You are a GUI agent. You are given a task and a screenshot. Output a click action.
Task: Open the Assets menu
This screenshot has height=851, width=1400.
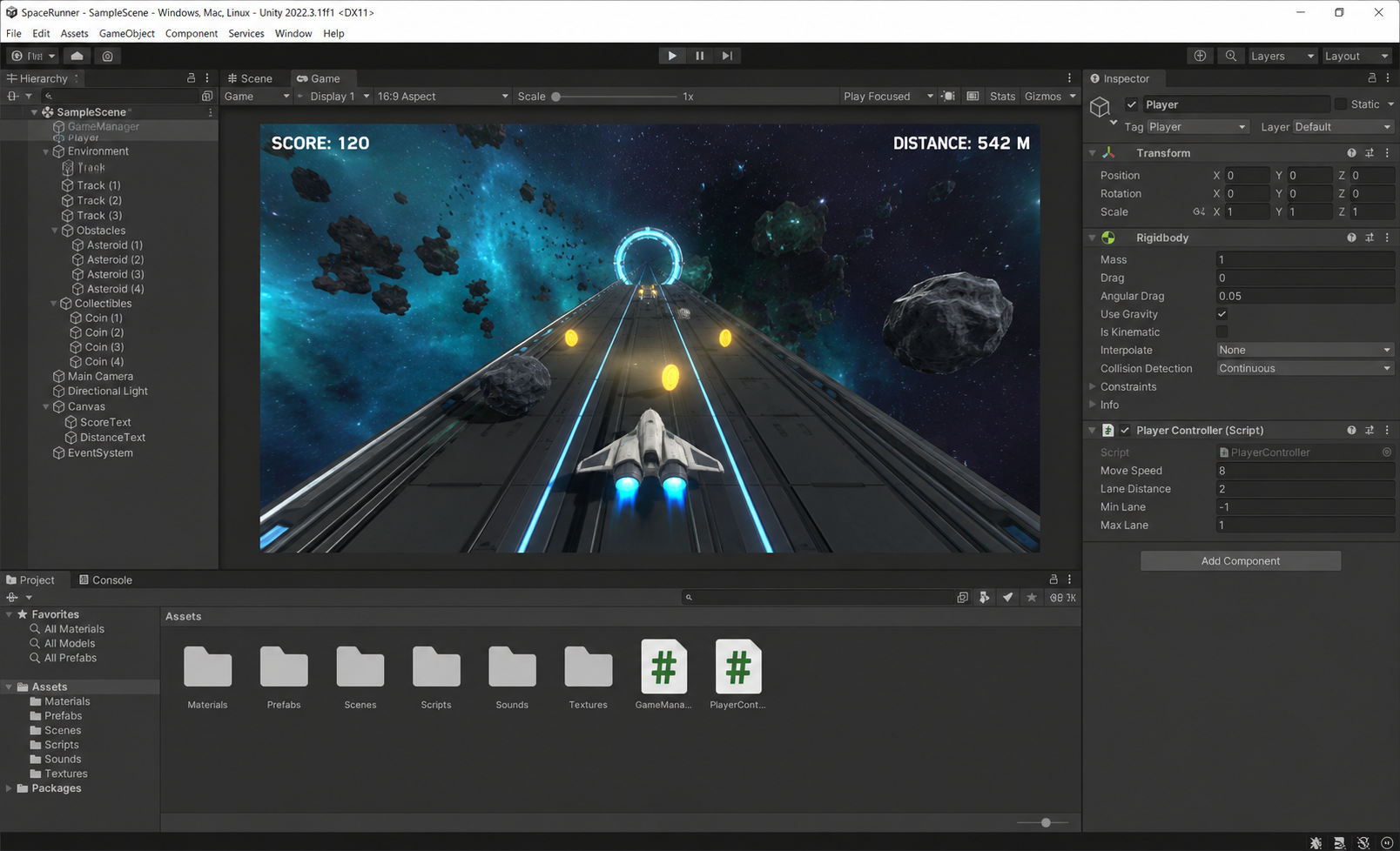74,34
